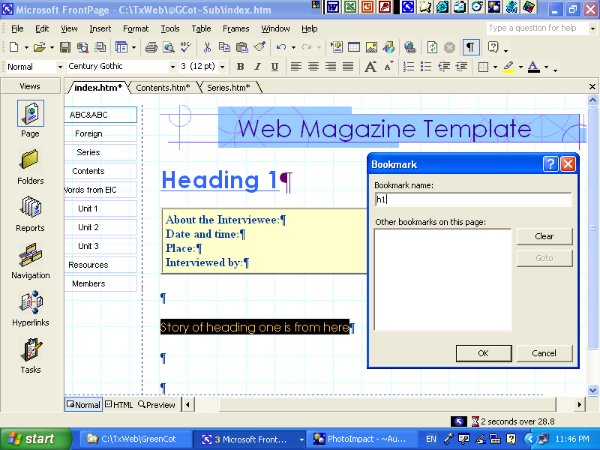Click the New Page toolbar icon
The height and width of the screenshot is (450, 600).
point(14,47)
